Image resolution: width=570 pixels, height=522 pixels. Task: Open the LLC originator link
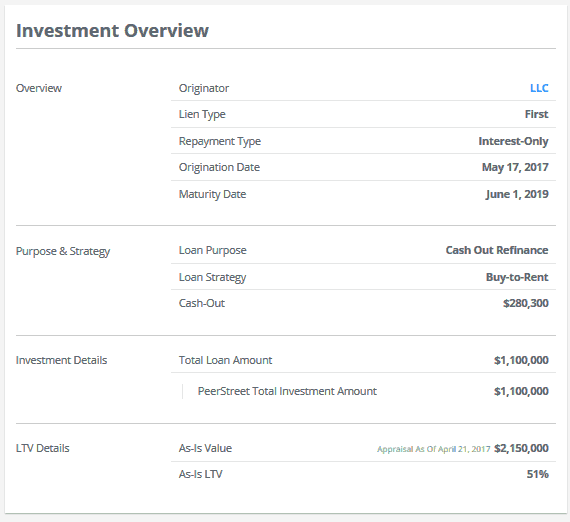(539, 88)
